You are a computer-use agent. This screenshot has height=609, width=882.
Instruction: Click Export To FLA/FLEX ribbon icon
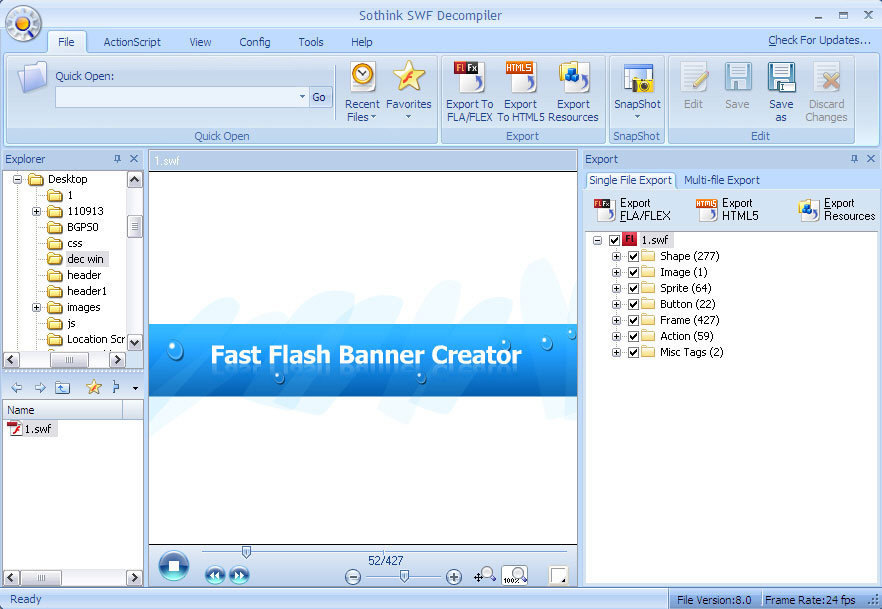469,92
